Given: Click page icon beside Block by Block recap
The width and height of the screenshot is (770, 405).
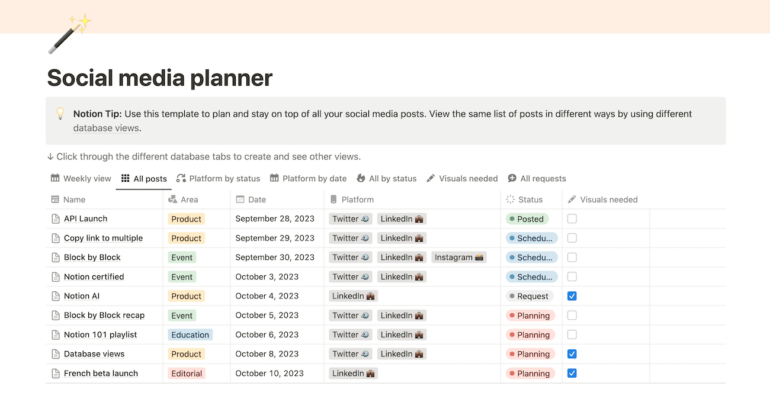Looking at the screenshot, I should tap(55, 315).
